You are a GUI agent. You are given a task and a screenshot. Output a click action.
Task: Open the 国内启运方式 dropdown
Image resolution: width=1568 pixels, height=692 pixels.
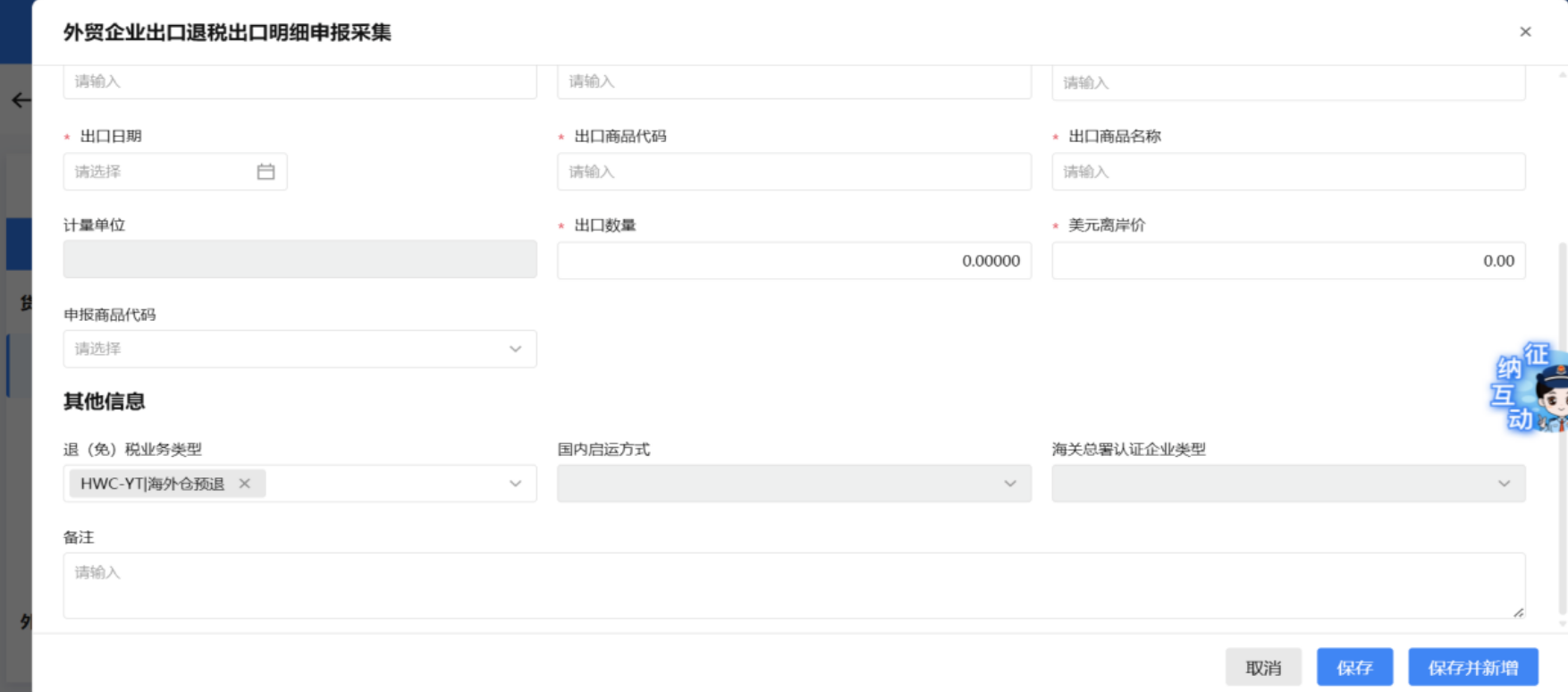(x=794, y=484)
